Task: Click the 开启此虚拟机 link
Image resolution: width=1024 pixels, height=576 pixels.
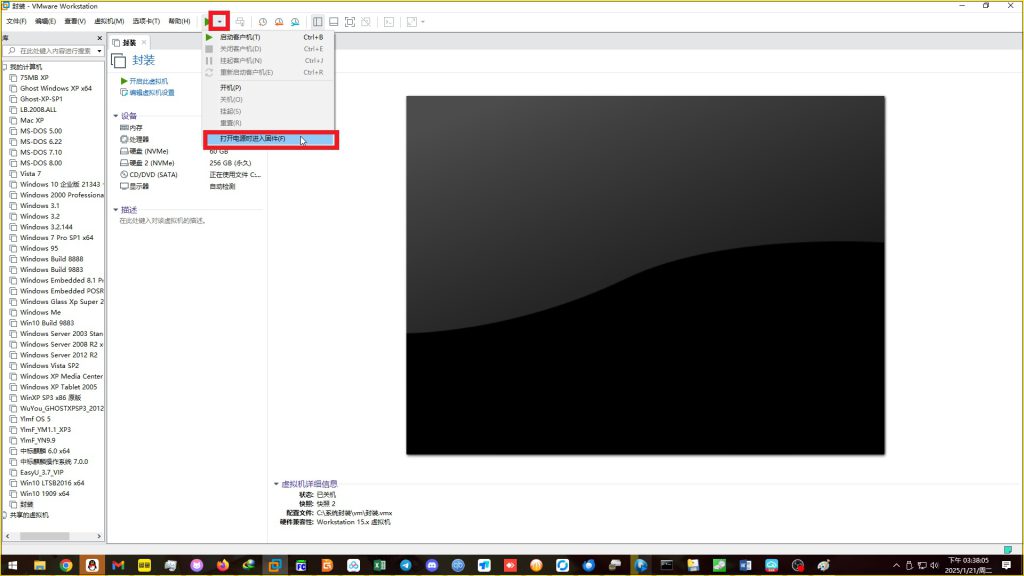Action: coord(148,81)
